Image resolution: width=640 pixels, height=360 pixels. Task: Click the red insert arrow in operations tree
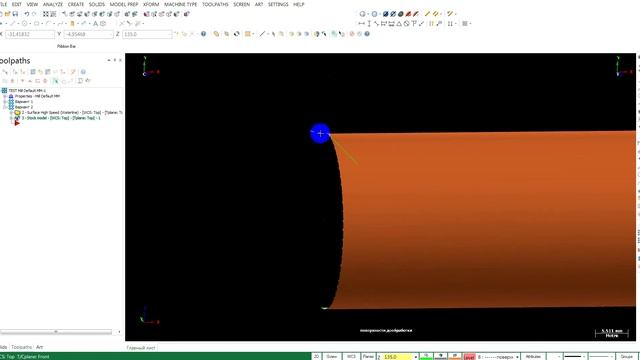tap(17, 123)
